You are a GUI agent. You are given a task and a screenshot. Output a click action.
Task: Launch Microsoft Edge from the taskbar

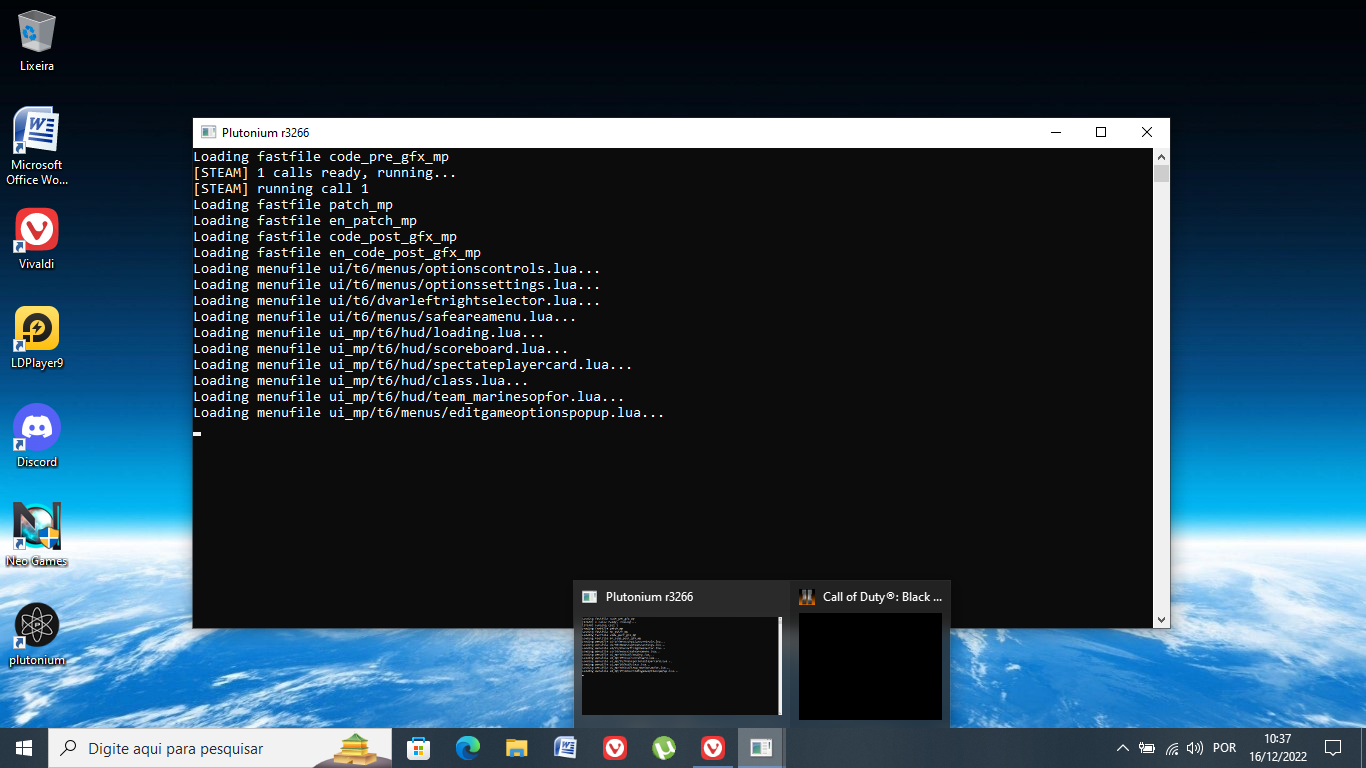[467, 748]
